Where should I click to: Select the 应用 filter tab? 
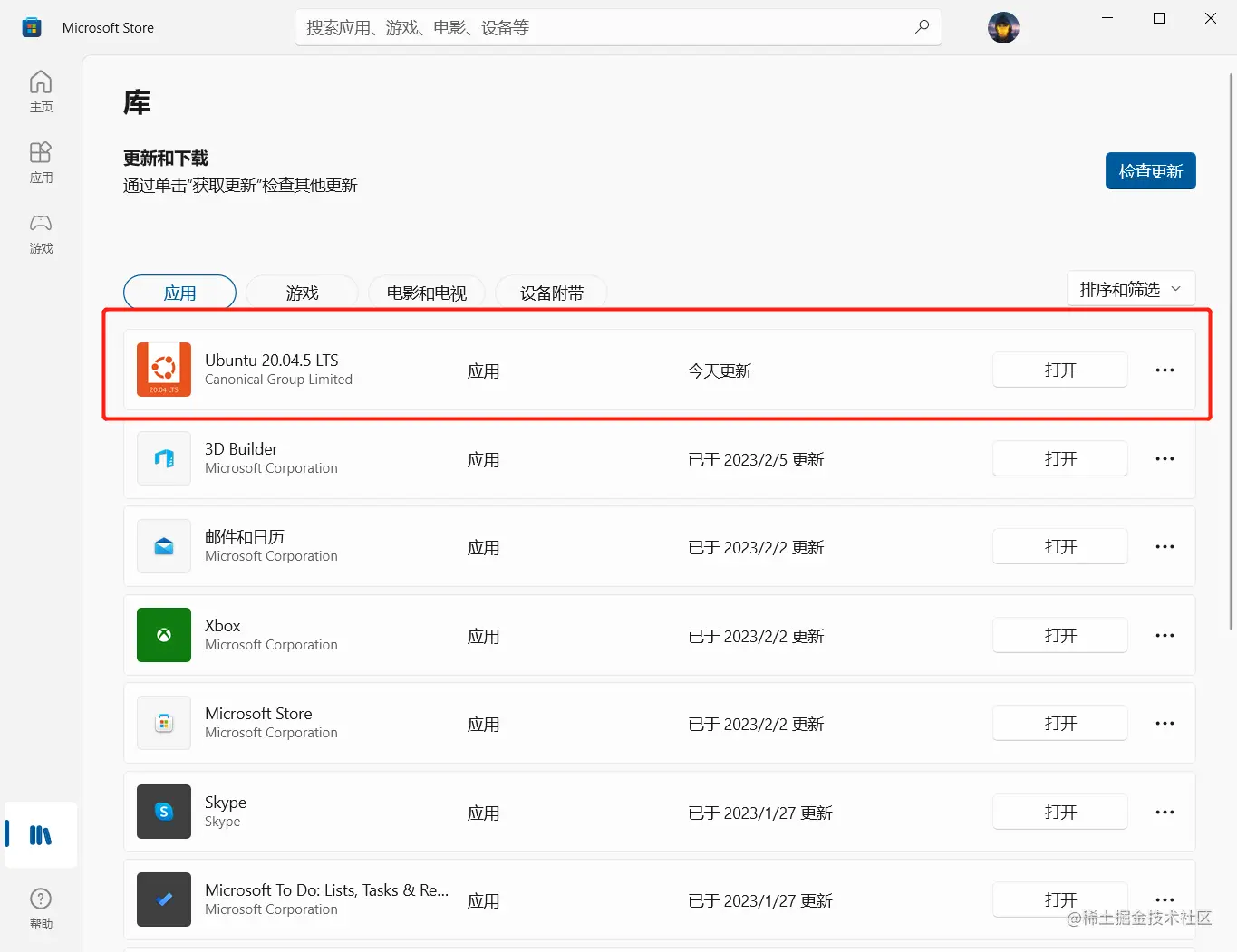point(179,293)
